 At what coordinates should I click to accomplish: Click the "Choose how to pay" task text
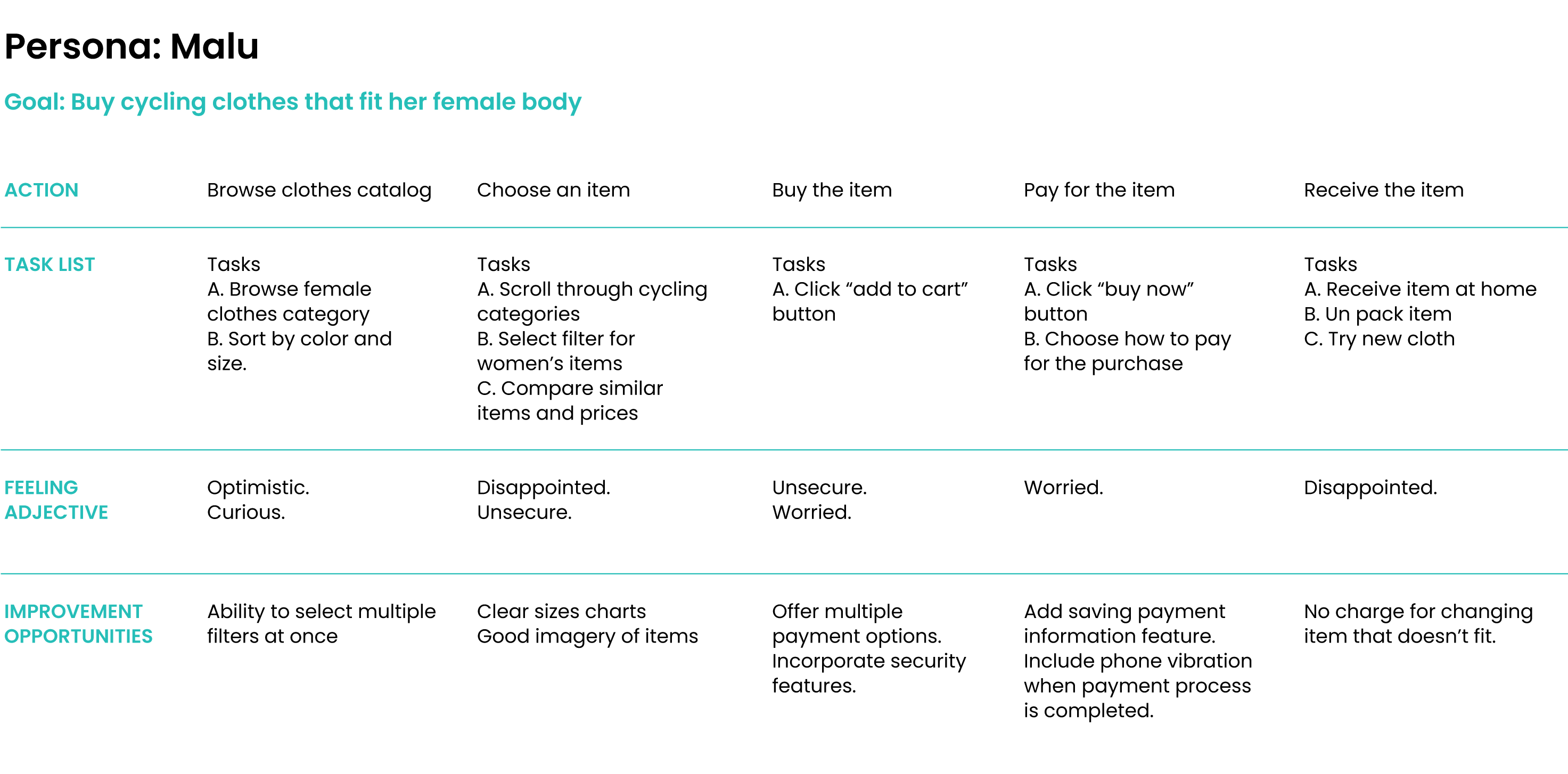tap(1127, 350)
